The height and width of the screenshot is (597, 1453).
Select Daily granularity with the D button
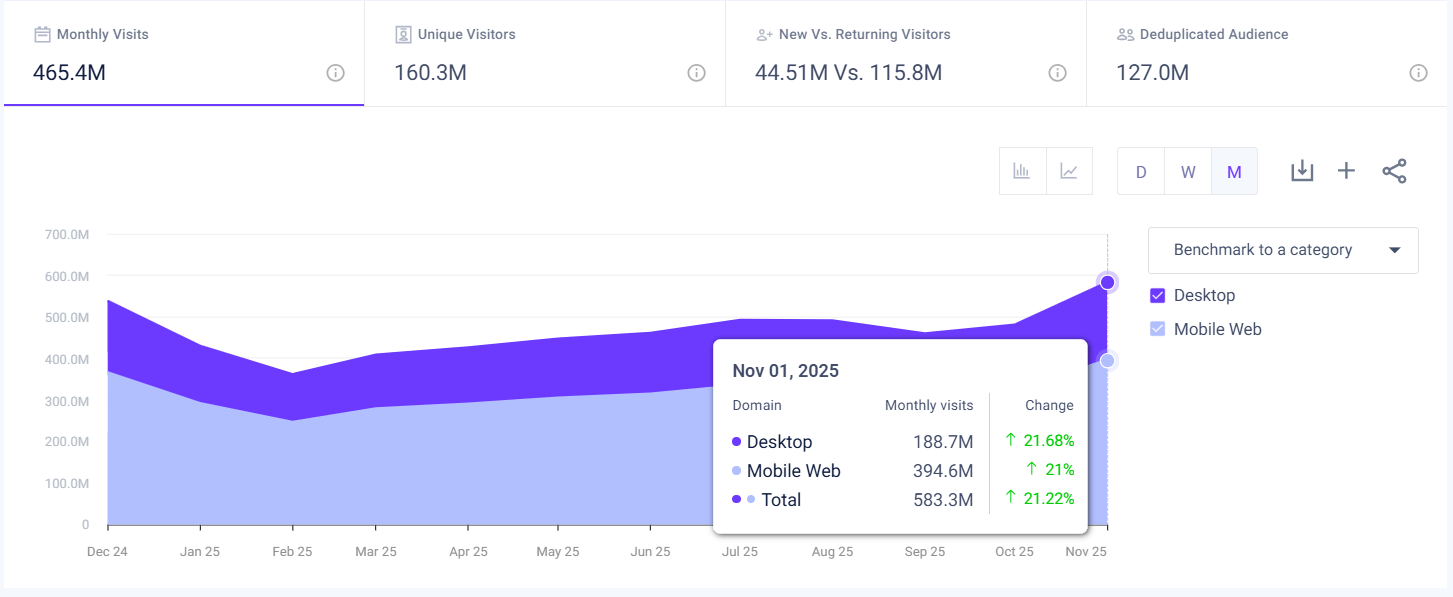click(1140, 170)
